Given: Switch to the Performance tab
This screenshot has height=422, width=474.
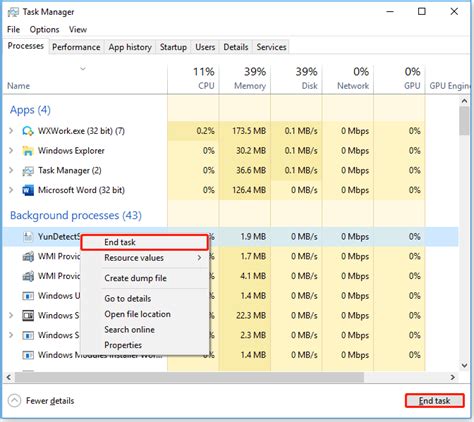Looking at the screenshot, I should tap(76, 47).
